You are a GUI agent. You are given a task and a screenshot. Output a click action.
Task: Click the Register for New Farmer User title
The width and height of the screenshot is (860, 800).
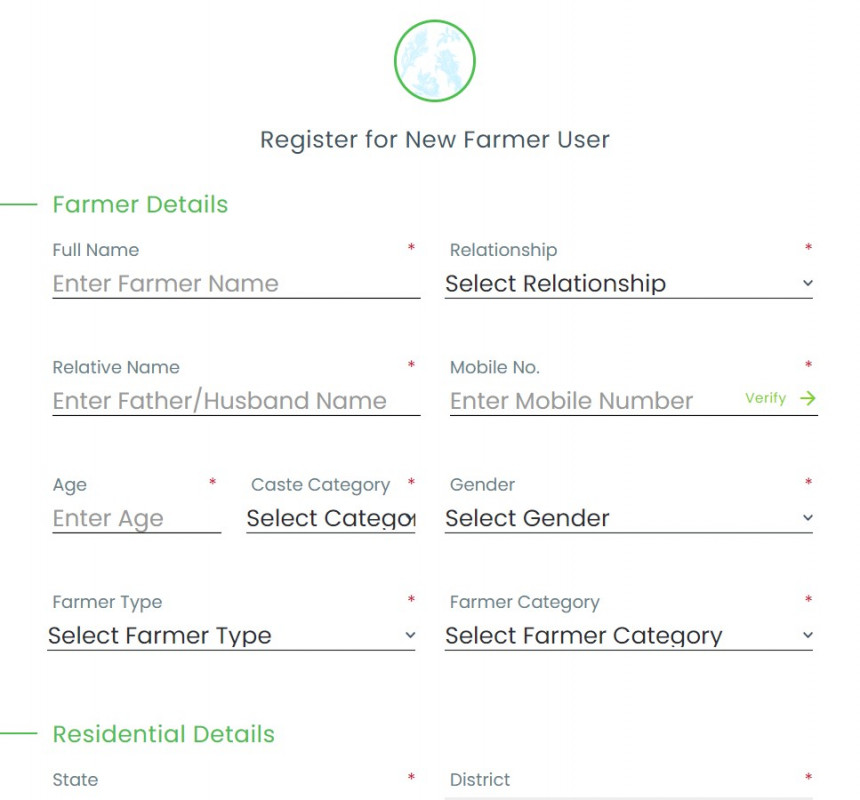point(434,139)
